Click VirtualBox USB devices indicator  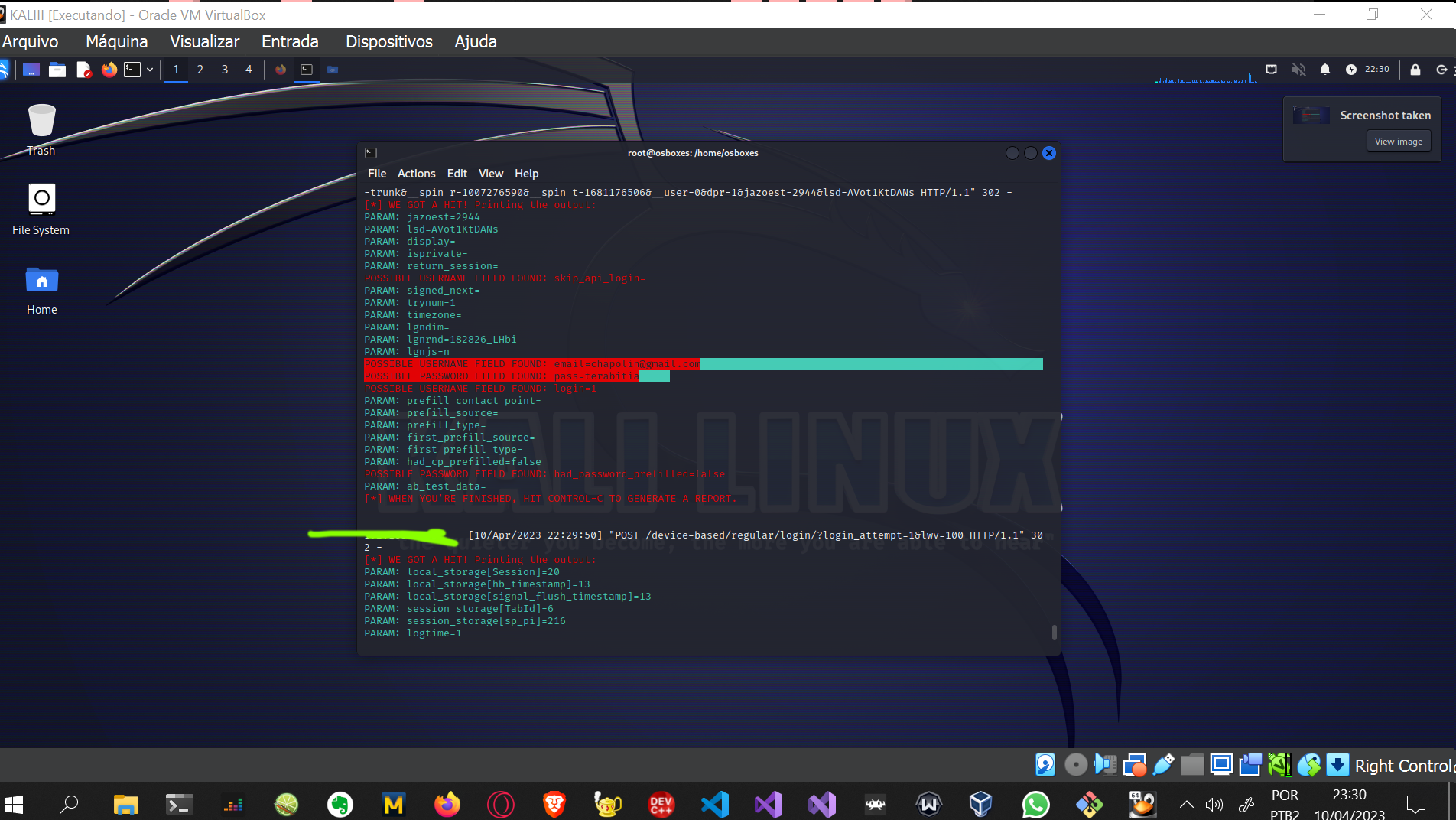[x=1164, y=765]
